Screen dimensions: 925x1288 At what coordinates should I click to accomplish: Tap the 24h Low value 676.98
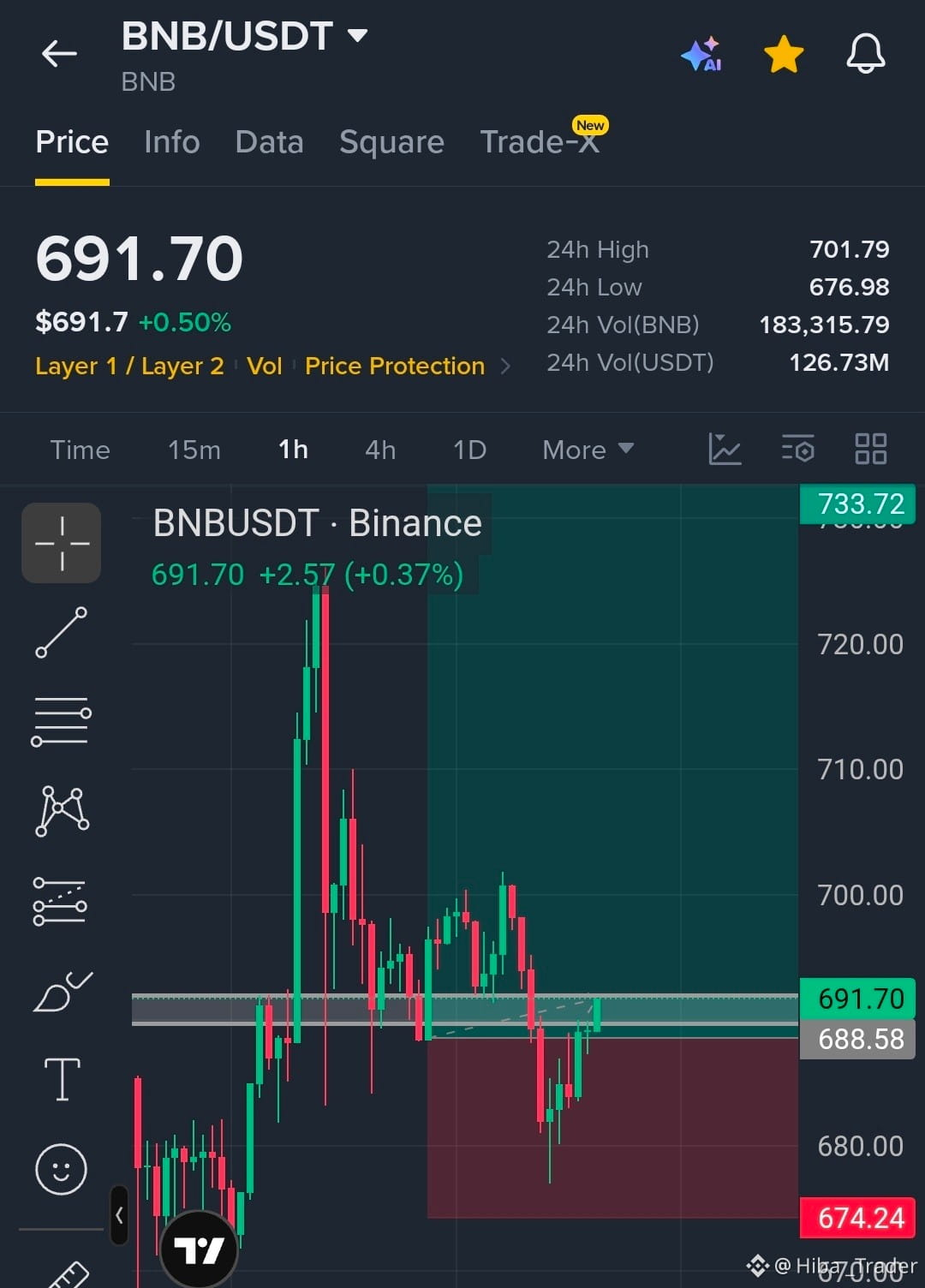point(850,287)
